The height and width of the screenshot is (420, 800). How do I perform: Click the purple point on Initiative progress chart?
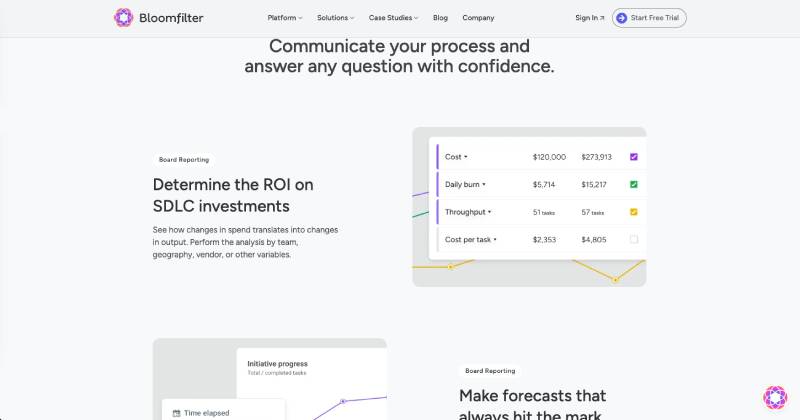343,401
